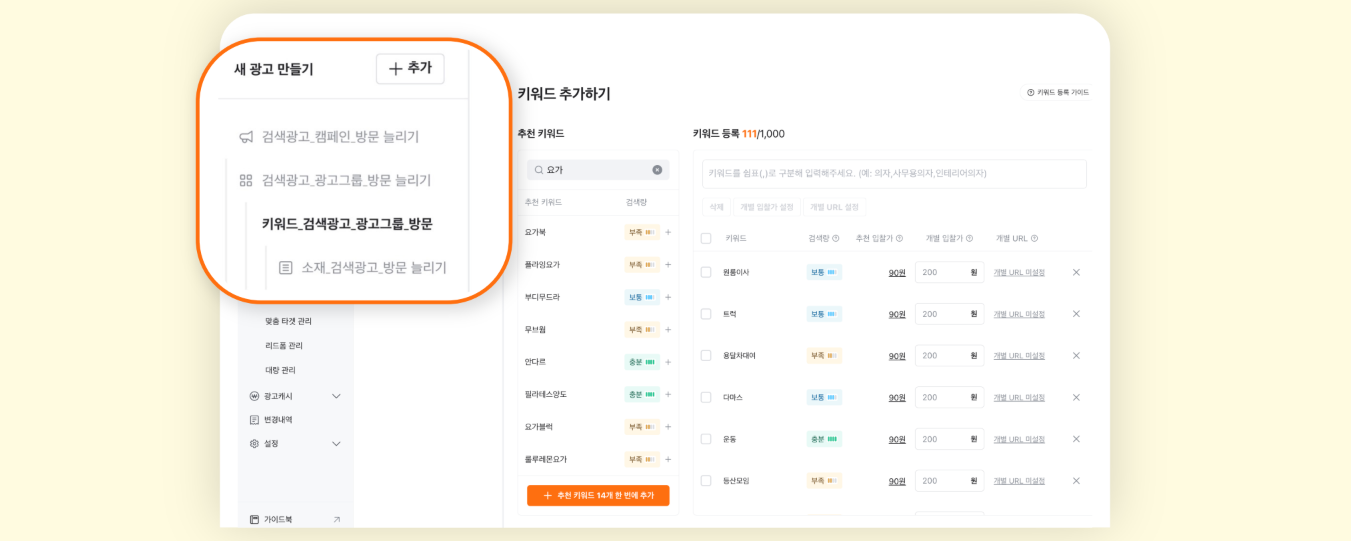Image resolution: width=1351 pixels, height=541 pixels.
Task: Open 변경내역 in the sidebar
Action: 278,420
